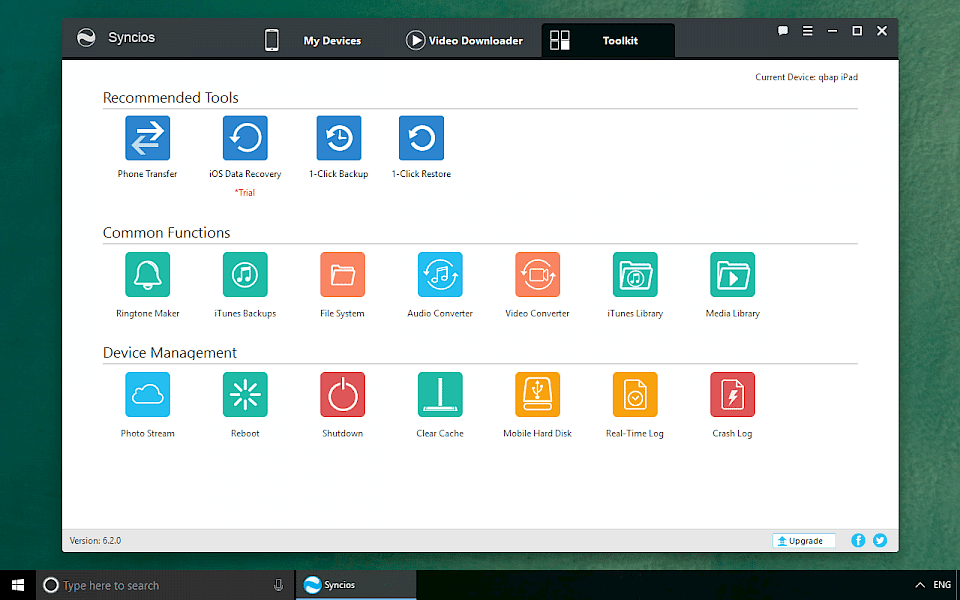Select the Toolkit tab
Viewport: 960px width, 600px height.
608,40
